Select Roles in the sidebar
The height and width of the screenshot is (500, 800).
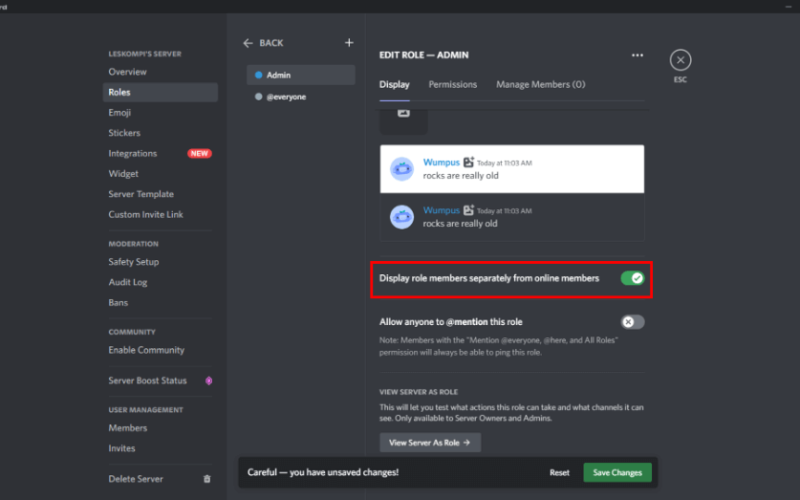click(160, 92)
